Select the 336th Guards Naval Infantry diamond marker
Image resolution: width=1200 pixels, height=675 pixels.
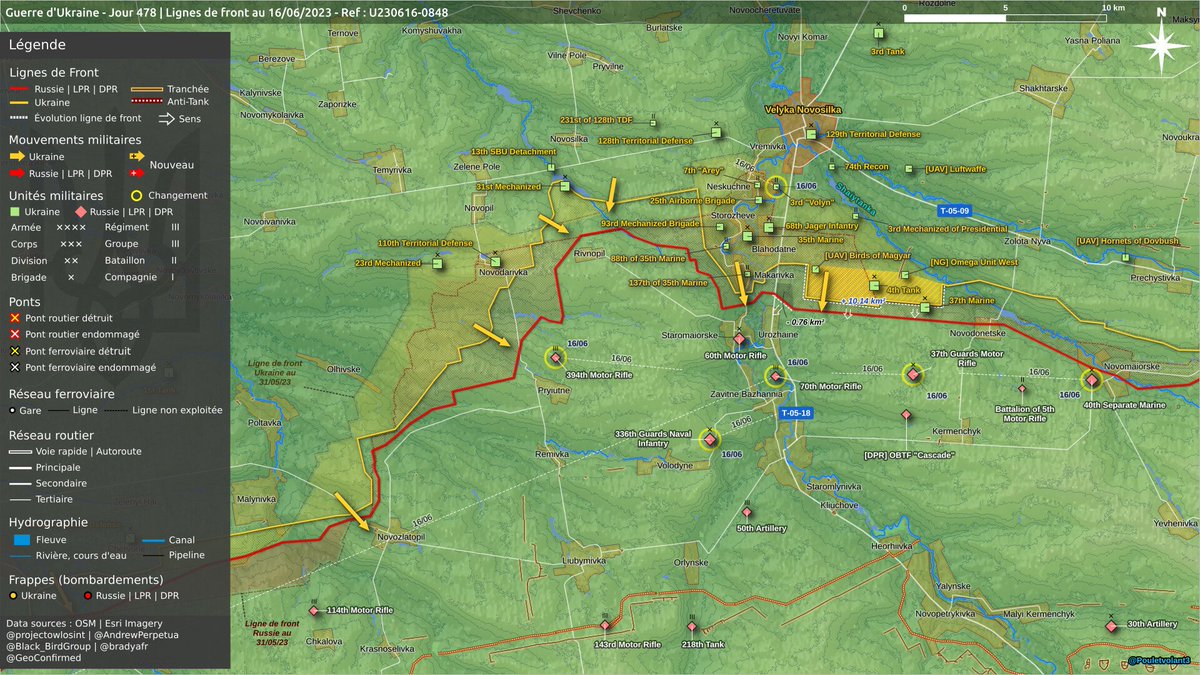click(710, 439)
